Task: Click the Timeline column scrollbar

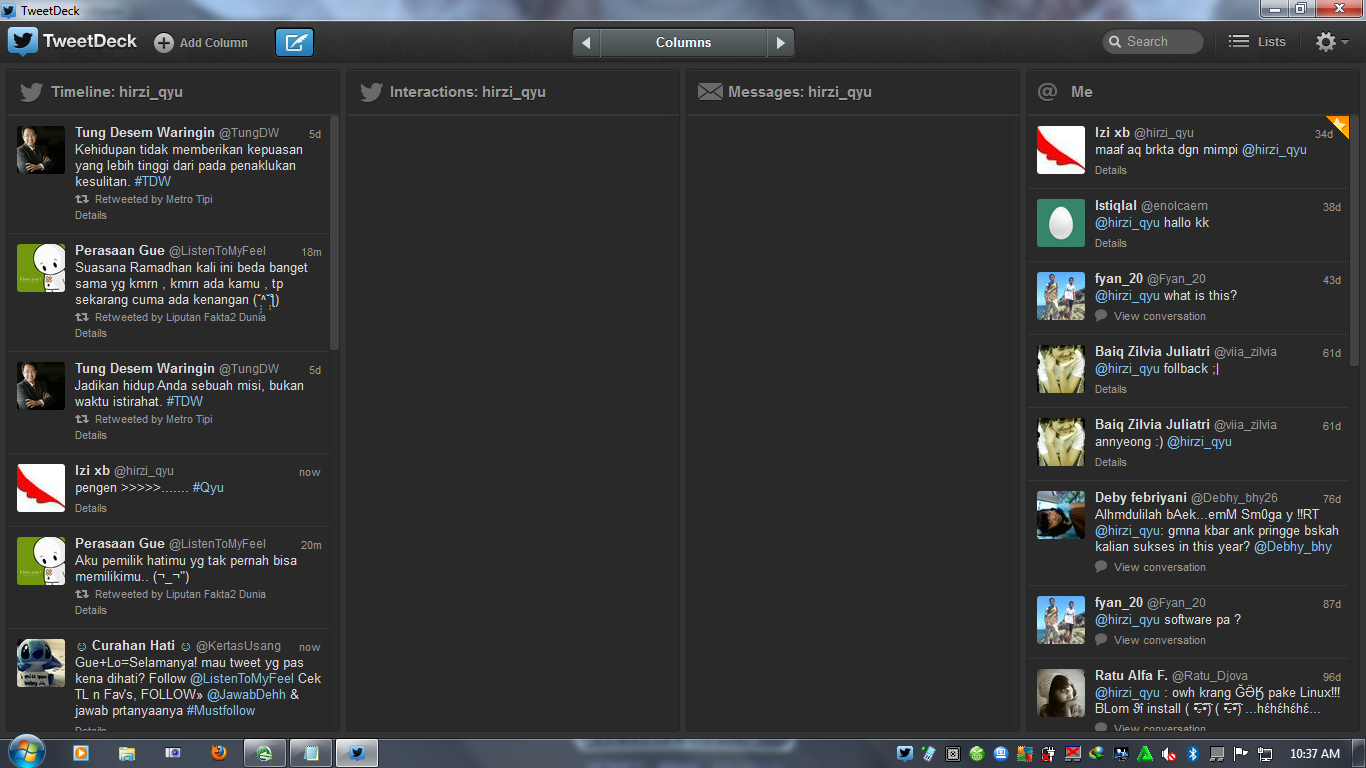Action: coord(334,233)
